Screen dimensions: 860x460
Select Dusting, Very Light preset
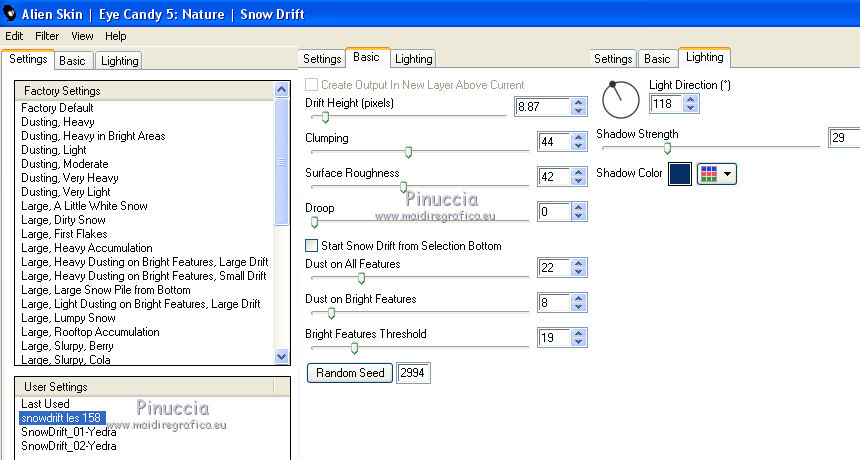[66, 192]
